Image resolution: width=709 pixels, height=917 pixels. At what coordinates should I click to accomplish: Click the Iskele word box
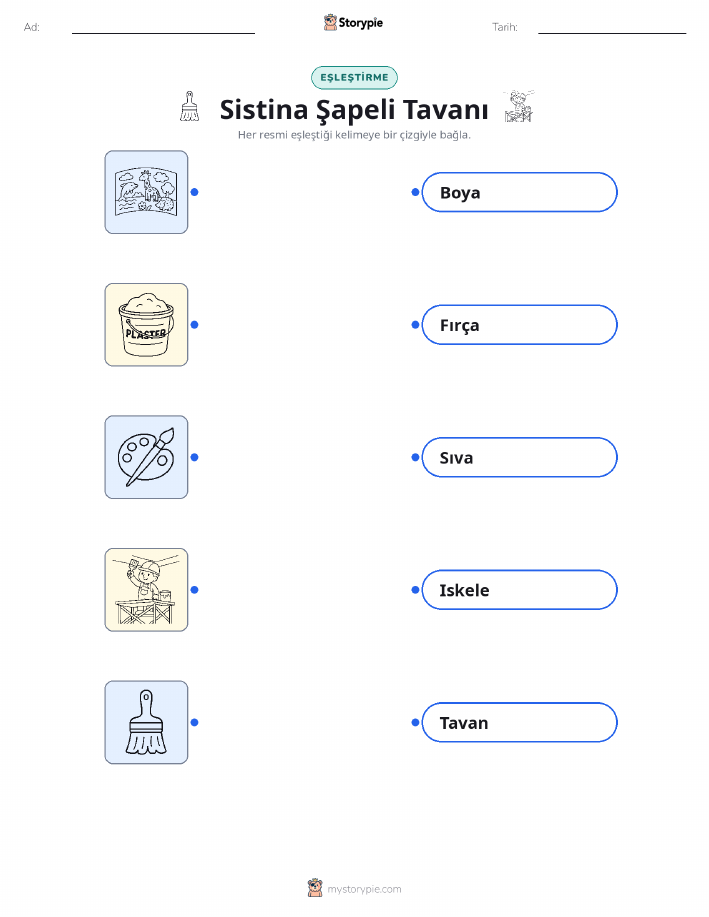click(x=519, y=590)
